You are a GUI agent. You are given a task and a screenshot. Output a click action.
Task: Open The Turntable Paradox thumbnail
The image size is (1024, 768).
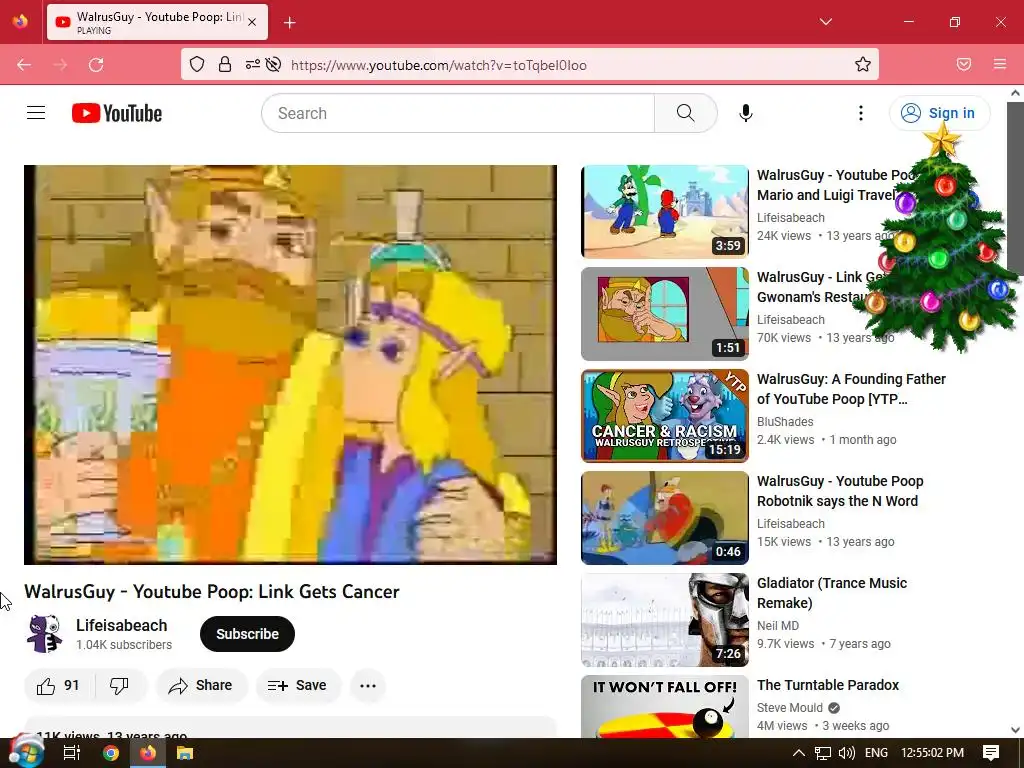pos(665,707)
